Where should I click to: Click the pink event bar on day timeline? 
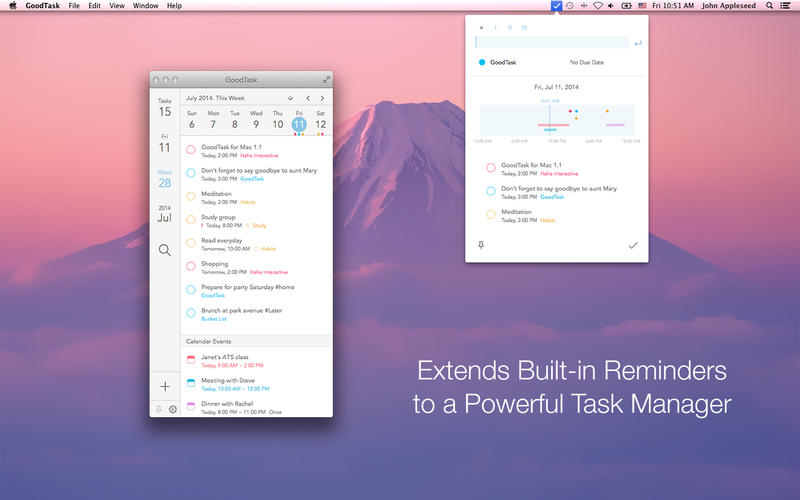point(553,125)
